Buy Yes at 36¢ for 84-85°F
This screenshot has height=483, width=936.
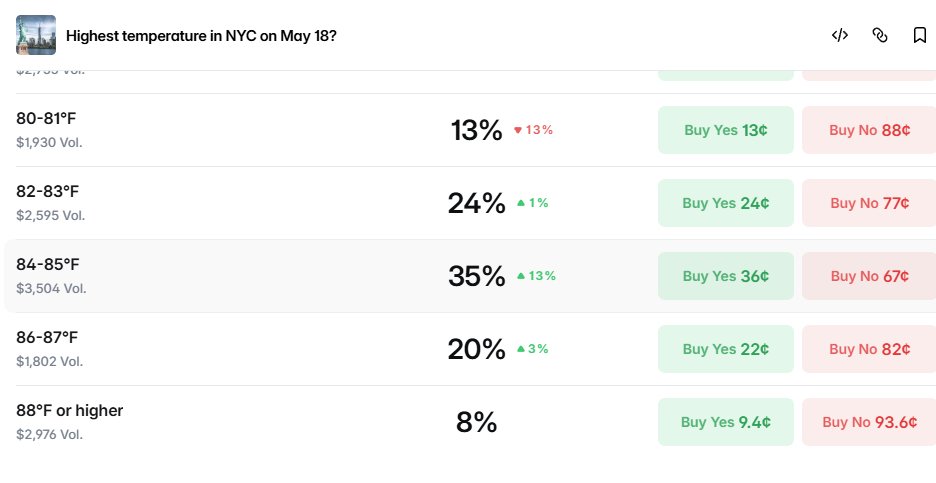[726, 276]
